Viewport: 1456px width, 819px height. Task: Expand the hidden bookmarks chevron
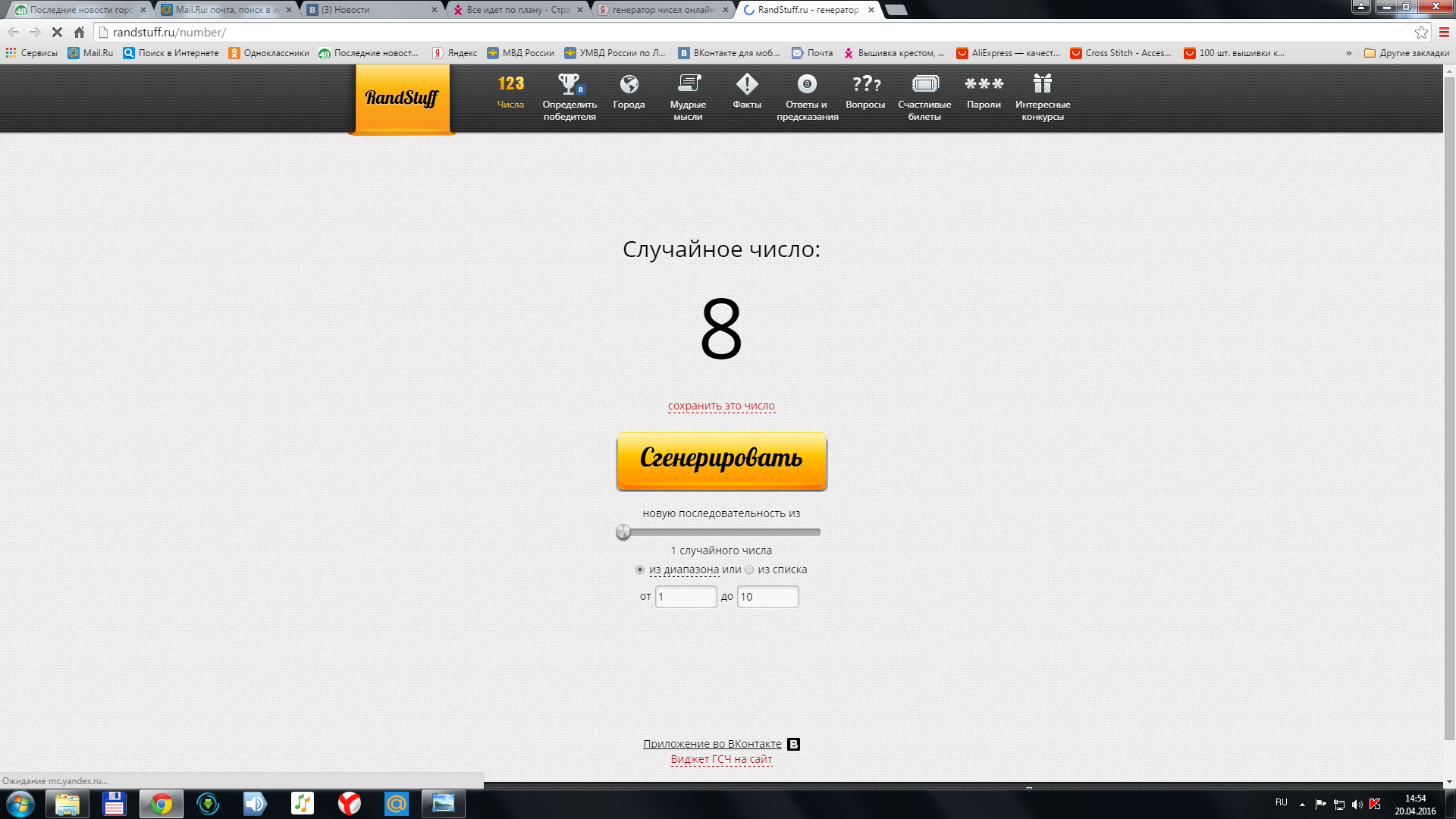tap(1348, 53)
